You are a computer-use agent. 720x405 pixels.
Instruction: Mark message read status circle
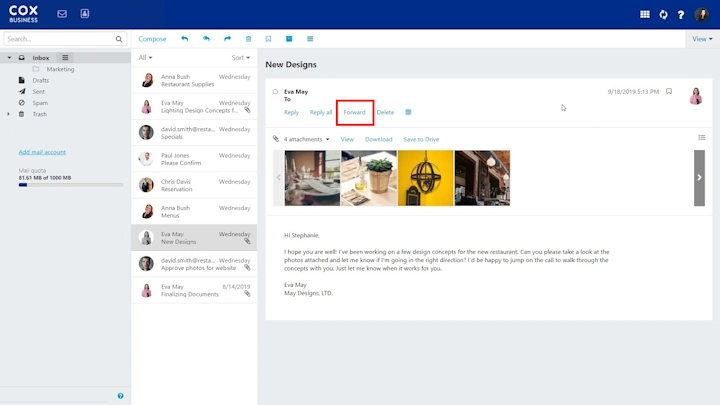pos(275,92)
